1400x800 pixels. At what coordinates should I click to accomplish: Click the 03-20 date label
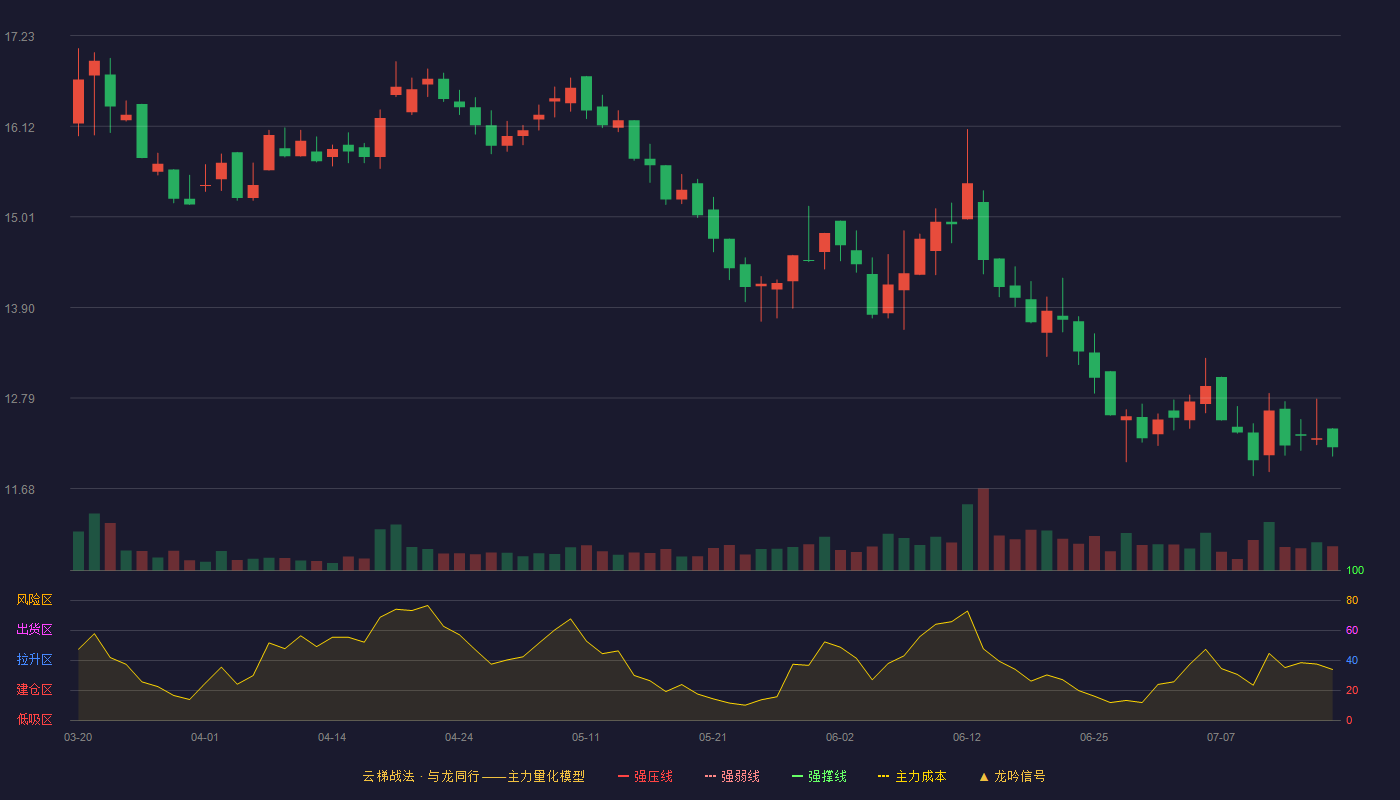tap(78, 737)
